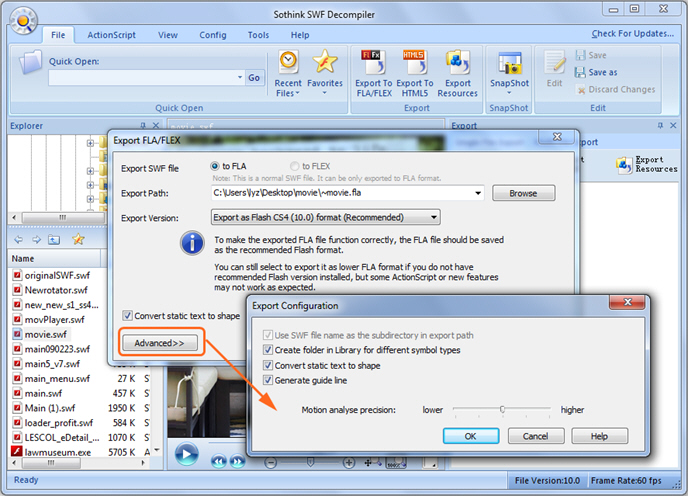This screenshot has height=496, width=688.
Task: Adjust the Motion analyse precision slider
Action: (x=502, y=409)
